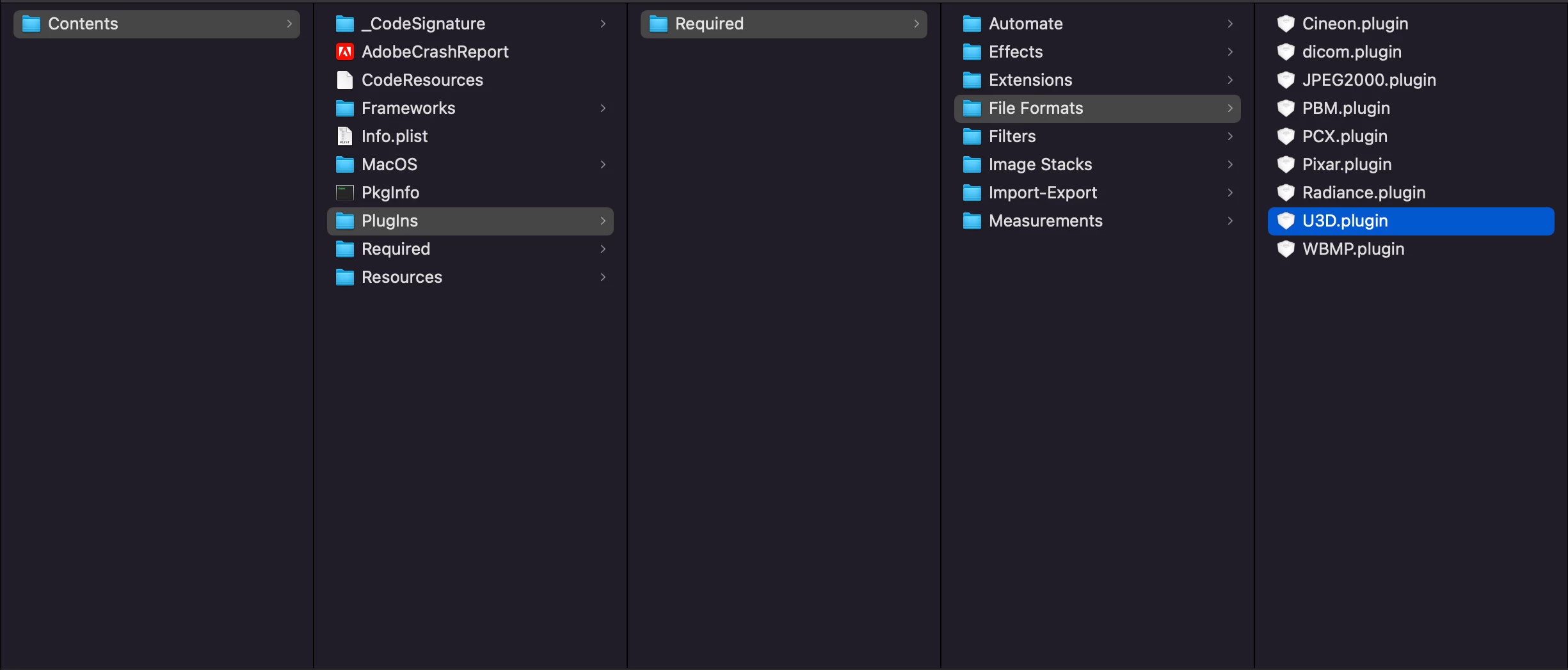1568x670 pixels.
Task: Select highlighted Required name in third column
Action: pyautogui.click(x=710, y=24)
